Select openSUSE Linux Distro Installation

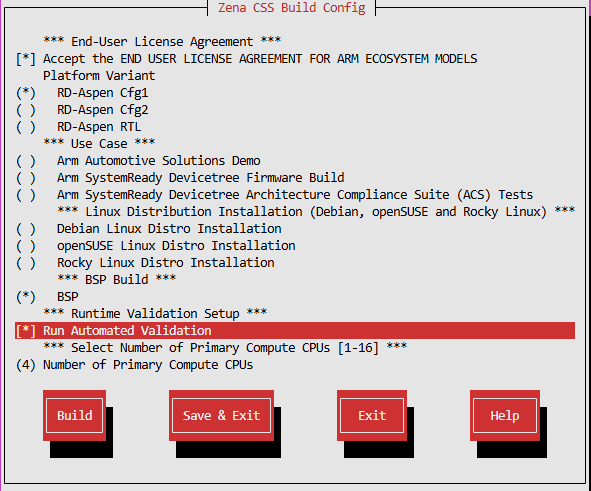26,246
